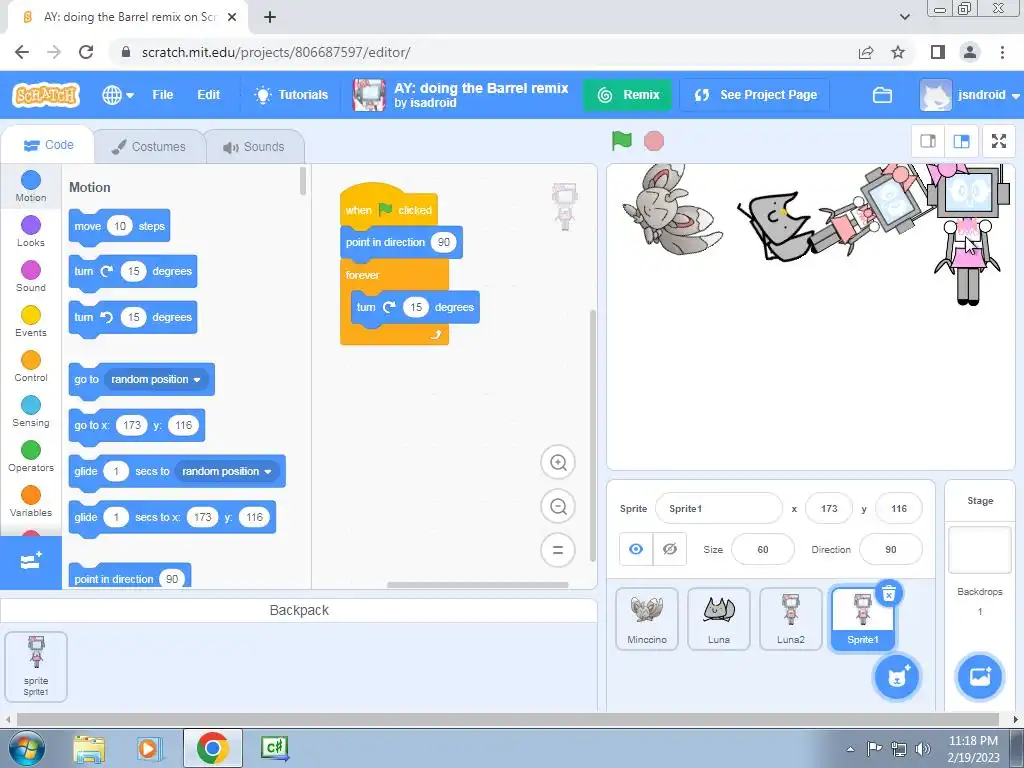
Task: Open the jsndroid account dropdown
Action: 969,95
